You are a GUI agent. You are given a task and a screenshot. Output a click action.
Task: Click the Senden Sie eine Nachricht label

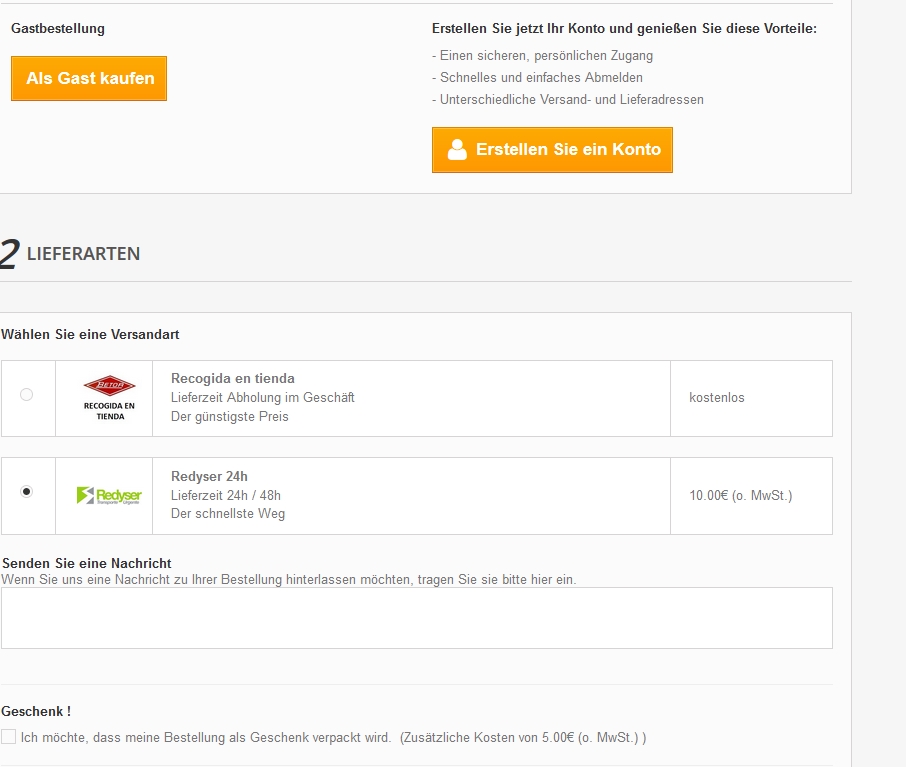click(x=87, y=564)
